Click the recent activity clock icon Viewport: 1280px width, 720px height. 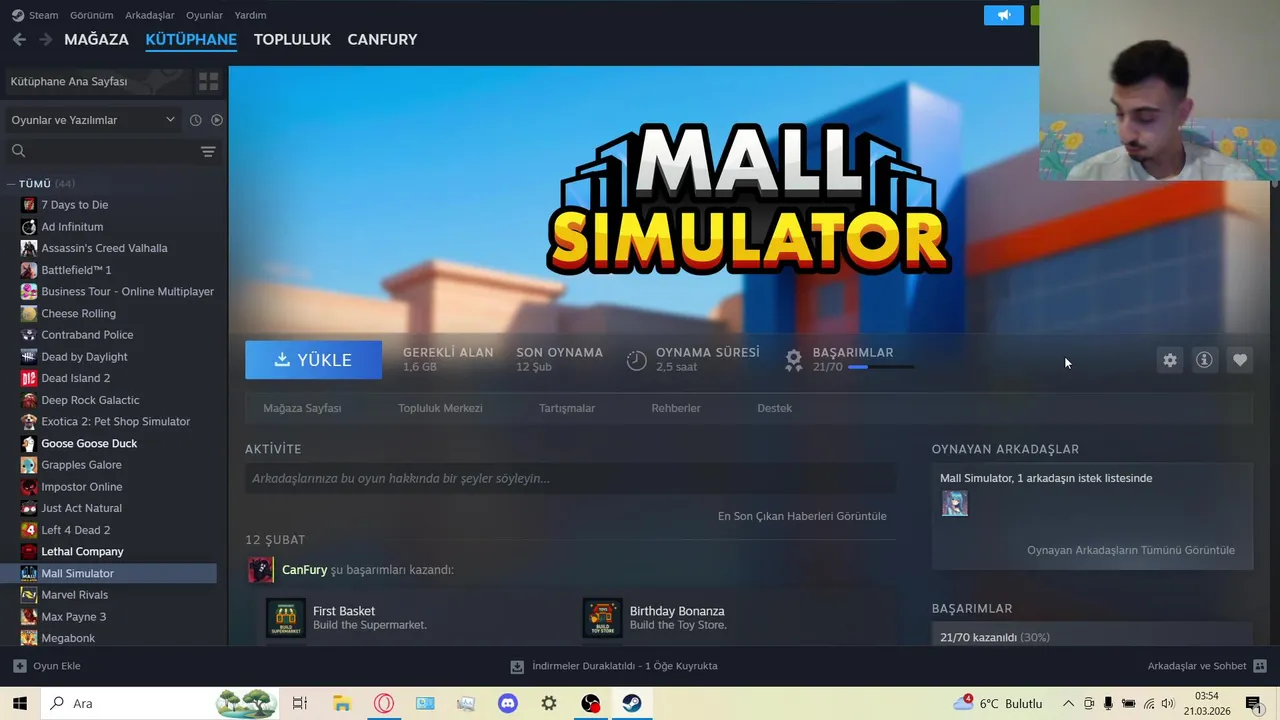(x=196, y=120)
